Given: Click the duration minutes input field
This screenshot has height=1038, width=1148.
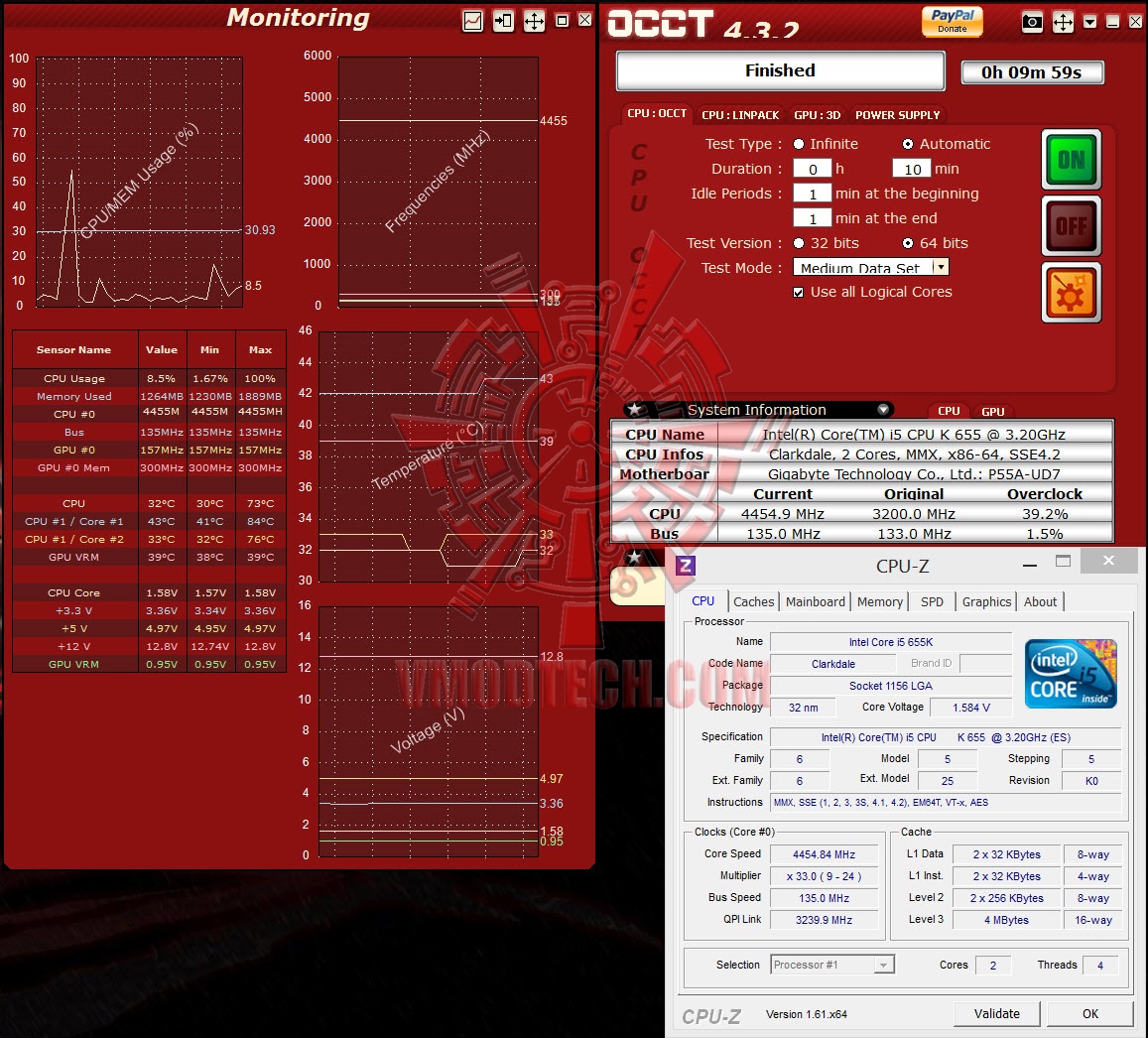Looking at the screenshot, I should pyautogui.click(x=912, y=169).
